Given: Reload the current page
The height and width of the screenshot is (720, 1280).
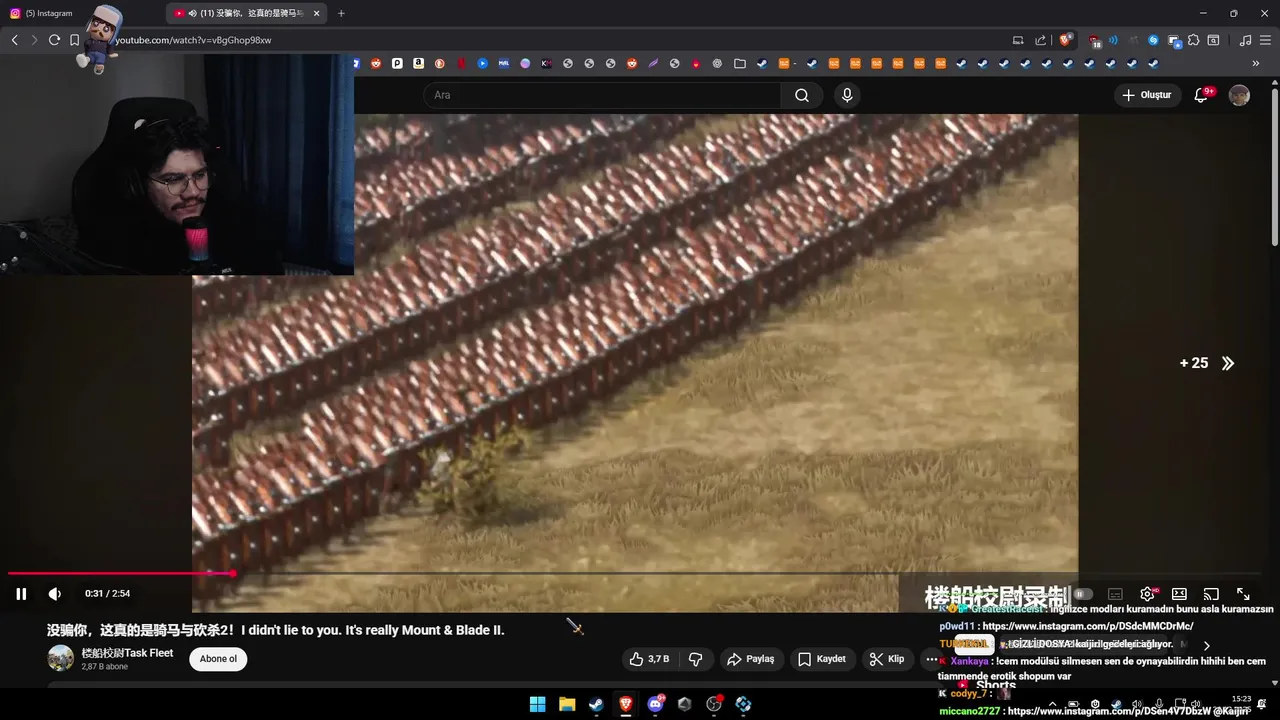Looking at the screenshot, I should click(x=54, y=40).
